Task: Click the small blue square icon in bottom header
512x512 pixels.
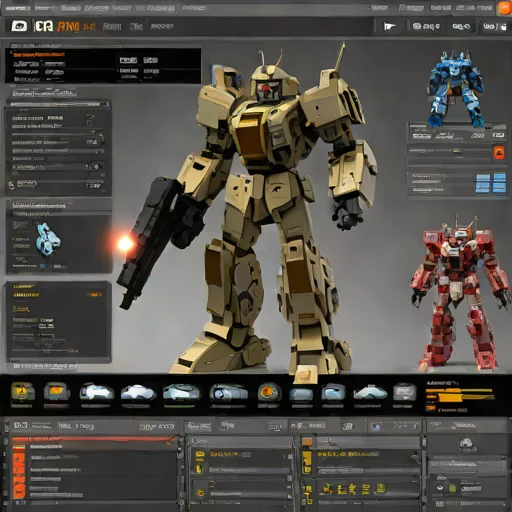Action: [x=377, y=426]
